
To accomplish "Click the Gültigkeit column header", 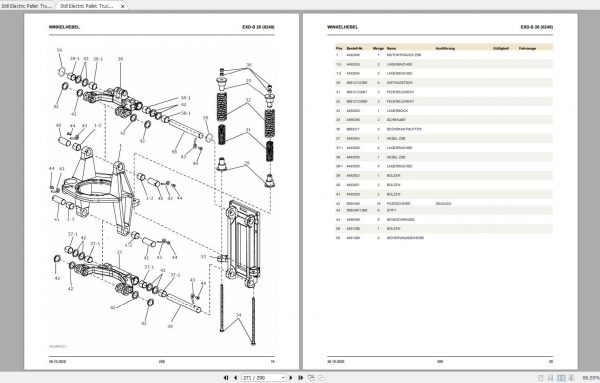I will point(501,49).
